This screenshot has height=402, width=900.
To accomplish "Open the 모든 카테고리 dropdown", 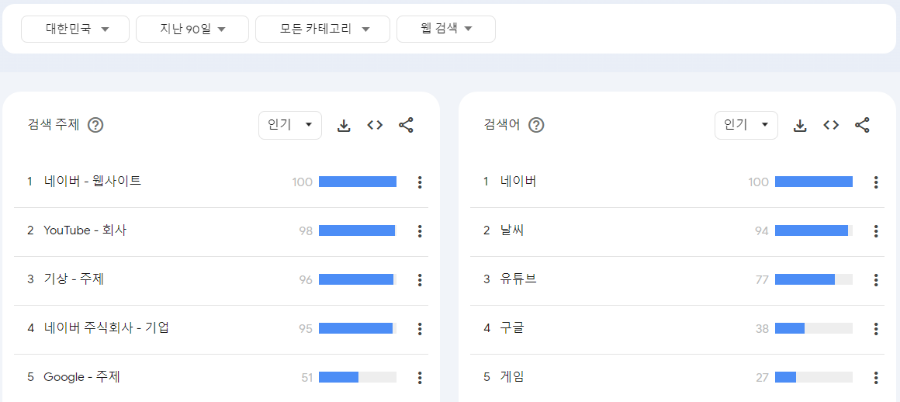I will [x=323, y=29].
